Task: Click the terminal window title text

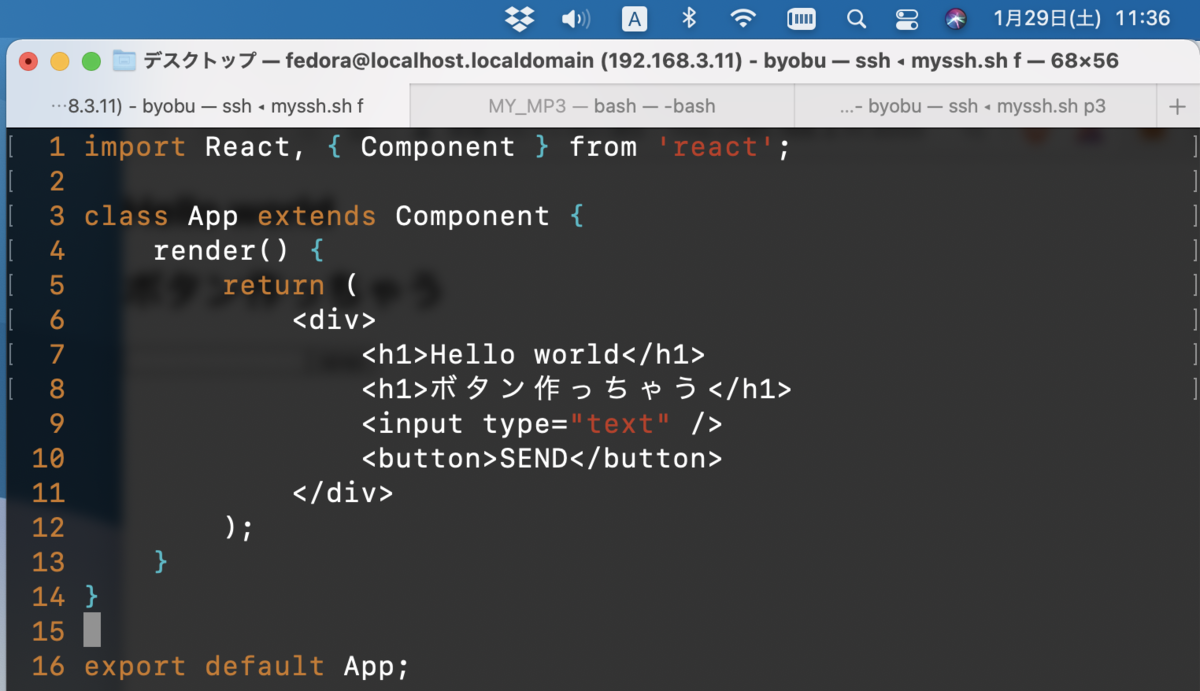Action: [x=630, y=60]
